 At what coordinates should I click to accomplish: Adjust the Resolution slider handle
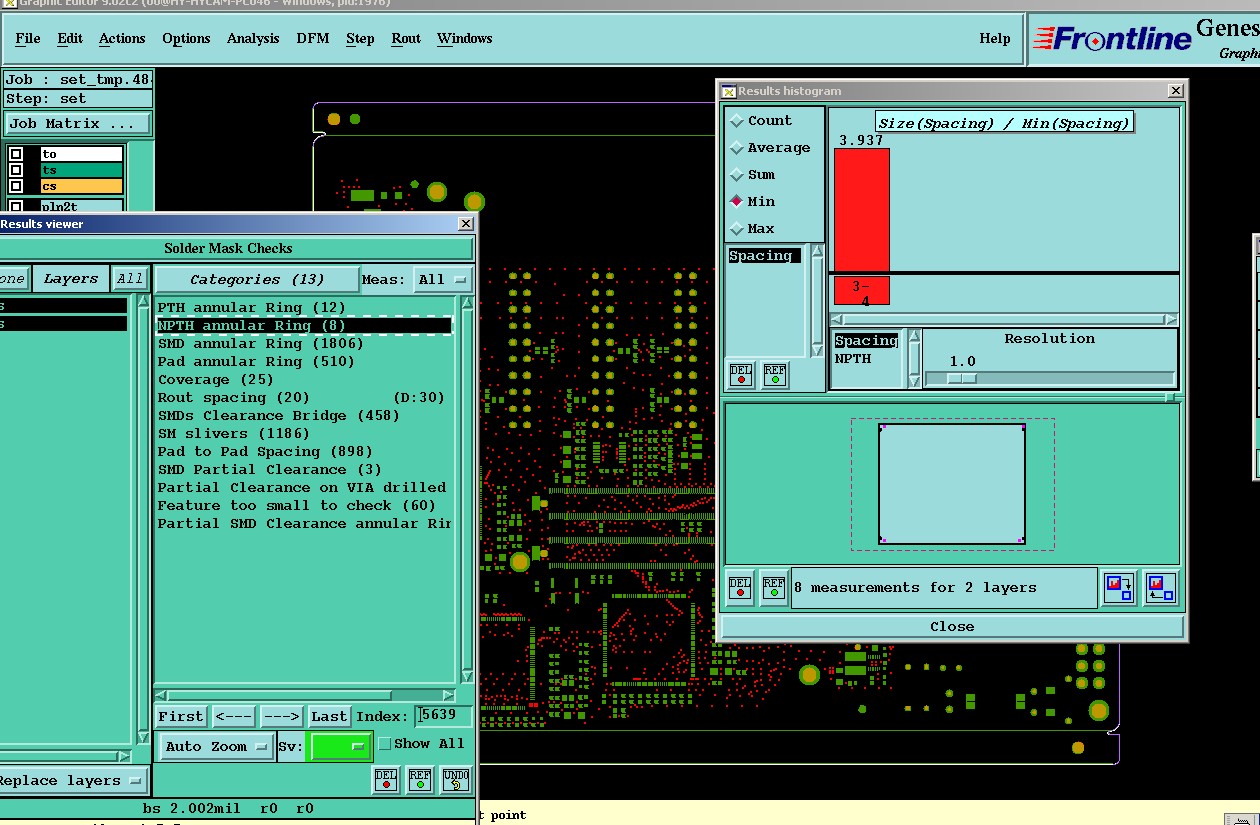[961, 378]
